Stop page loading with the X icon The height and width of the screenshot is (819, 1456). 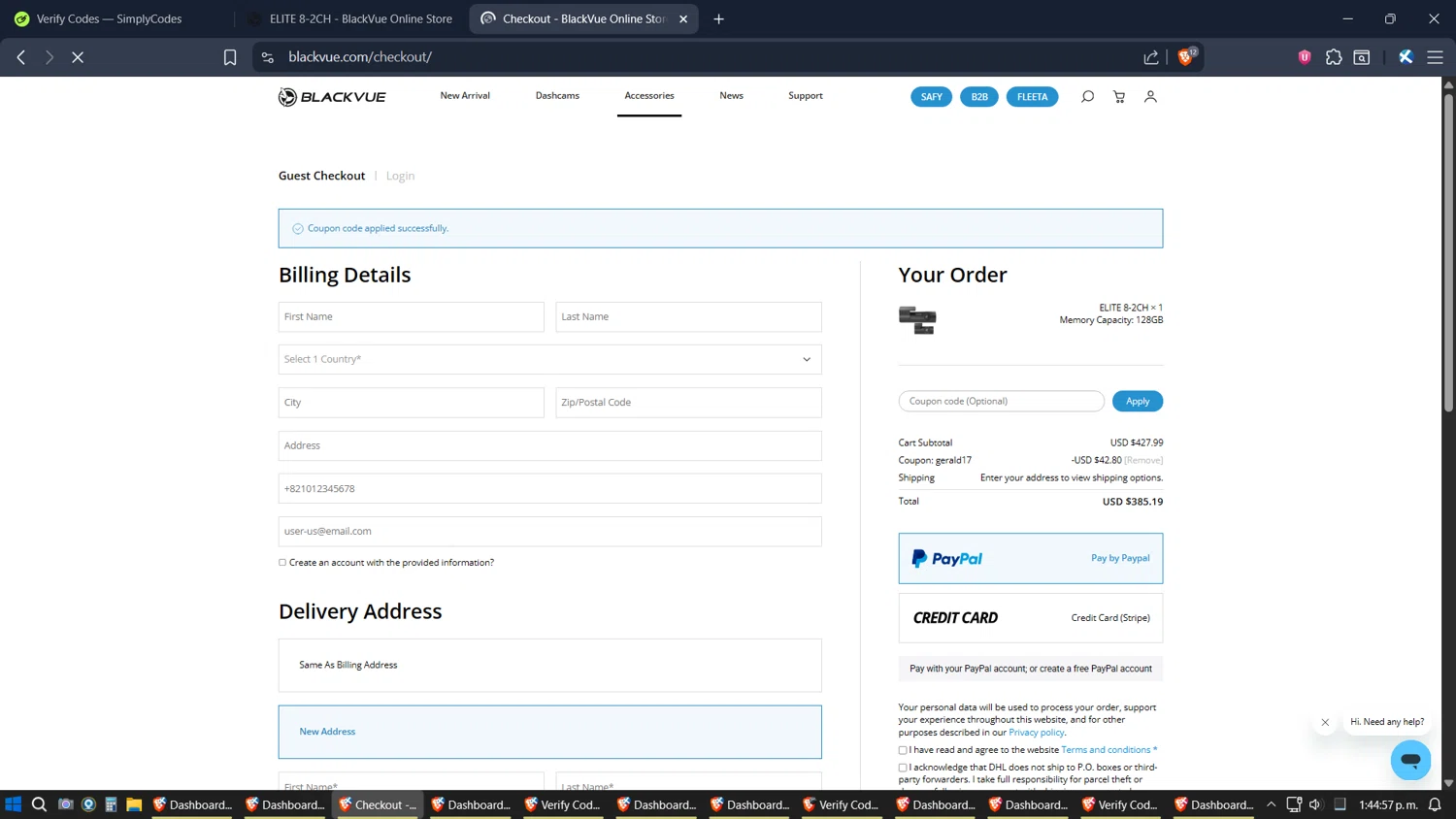pos(78,57)
